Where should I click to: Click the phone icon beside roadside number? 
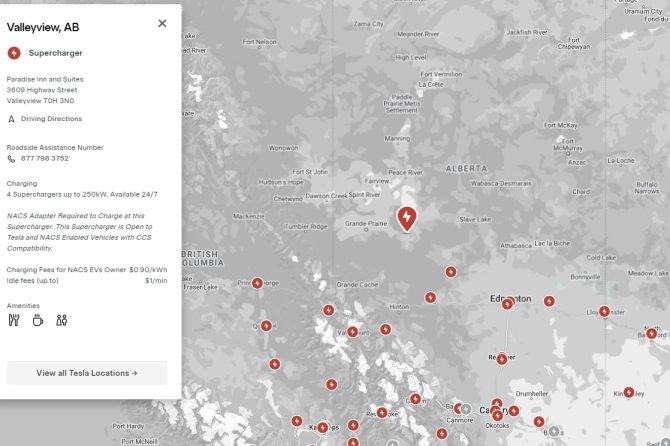(11, 158)
